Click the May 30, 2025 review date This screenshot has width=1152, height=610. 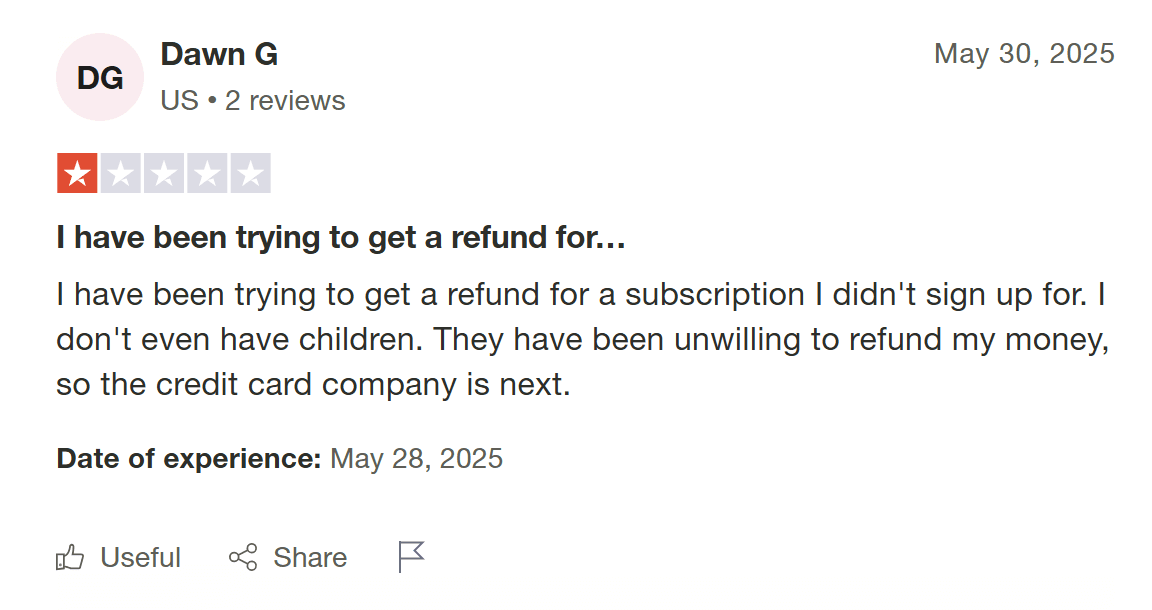click(x=1024, y=54)
